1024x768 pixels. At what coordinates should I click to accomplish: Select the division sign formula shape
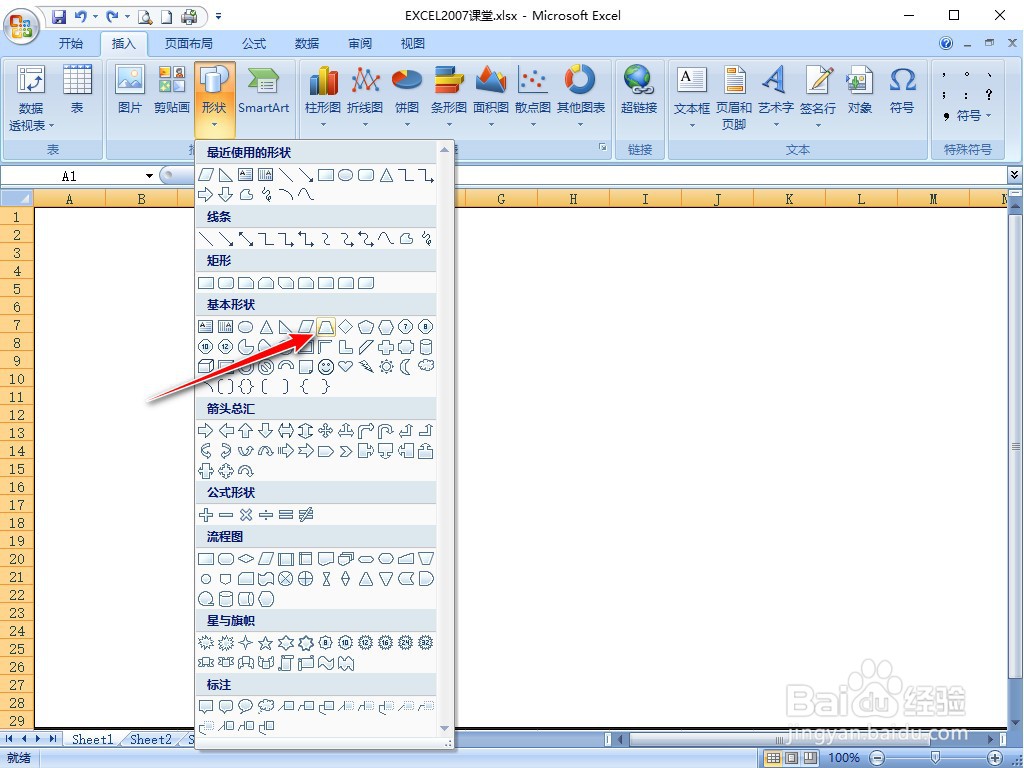pyautogui.click(x=266, y=515)
